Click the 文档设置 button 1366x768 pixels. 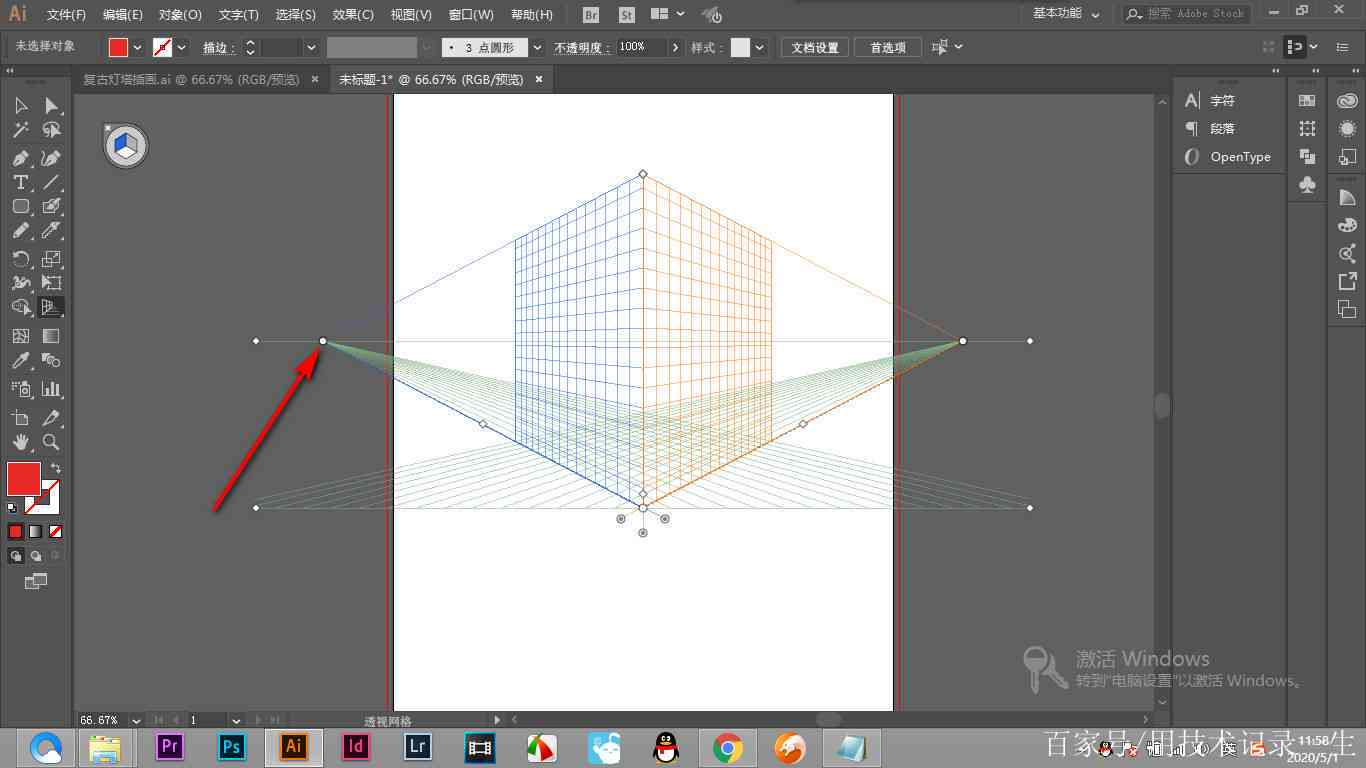click(815, 47)
